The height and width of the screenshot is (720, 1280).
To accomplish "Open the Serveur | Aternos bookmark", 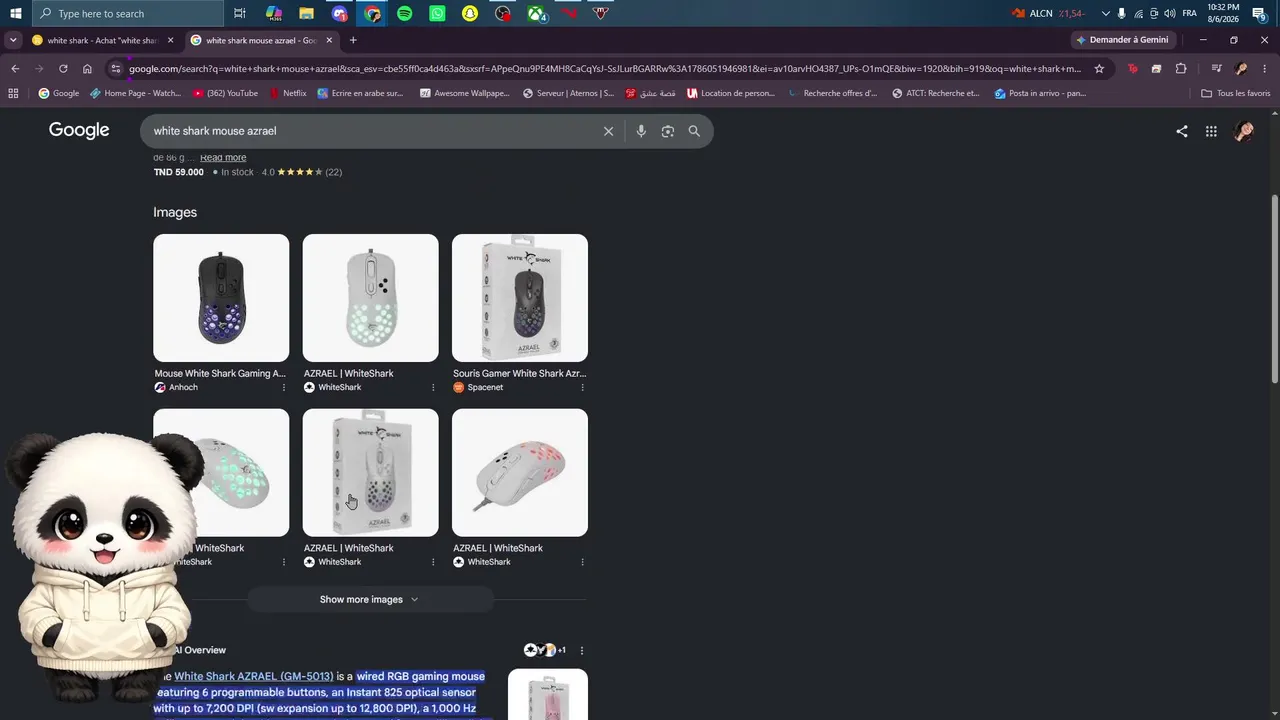I will click(x=568, y=93).
